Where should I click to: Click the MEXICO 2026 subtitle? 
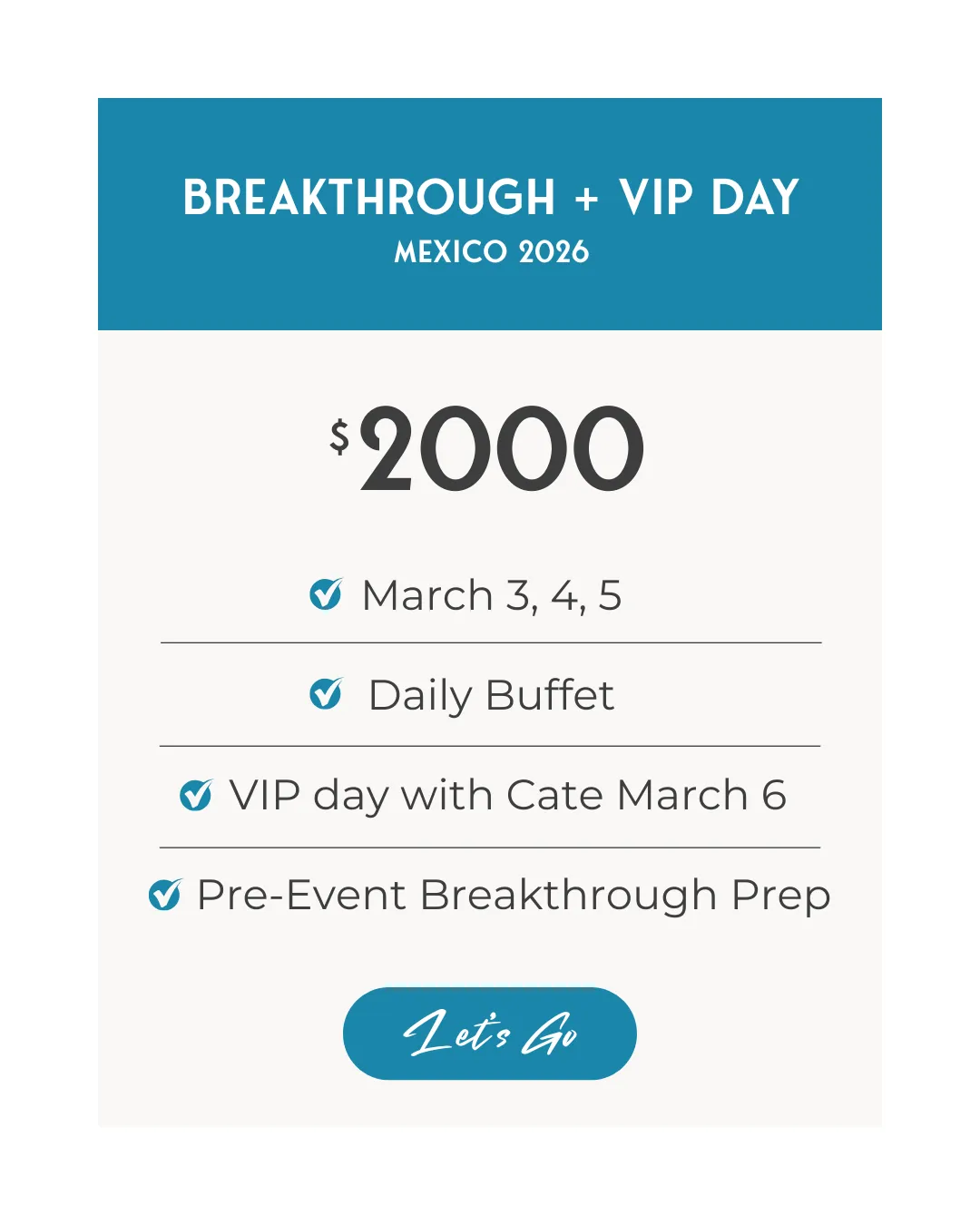click(491, 252)
